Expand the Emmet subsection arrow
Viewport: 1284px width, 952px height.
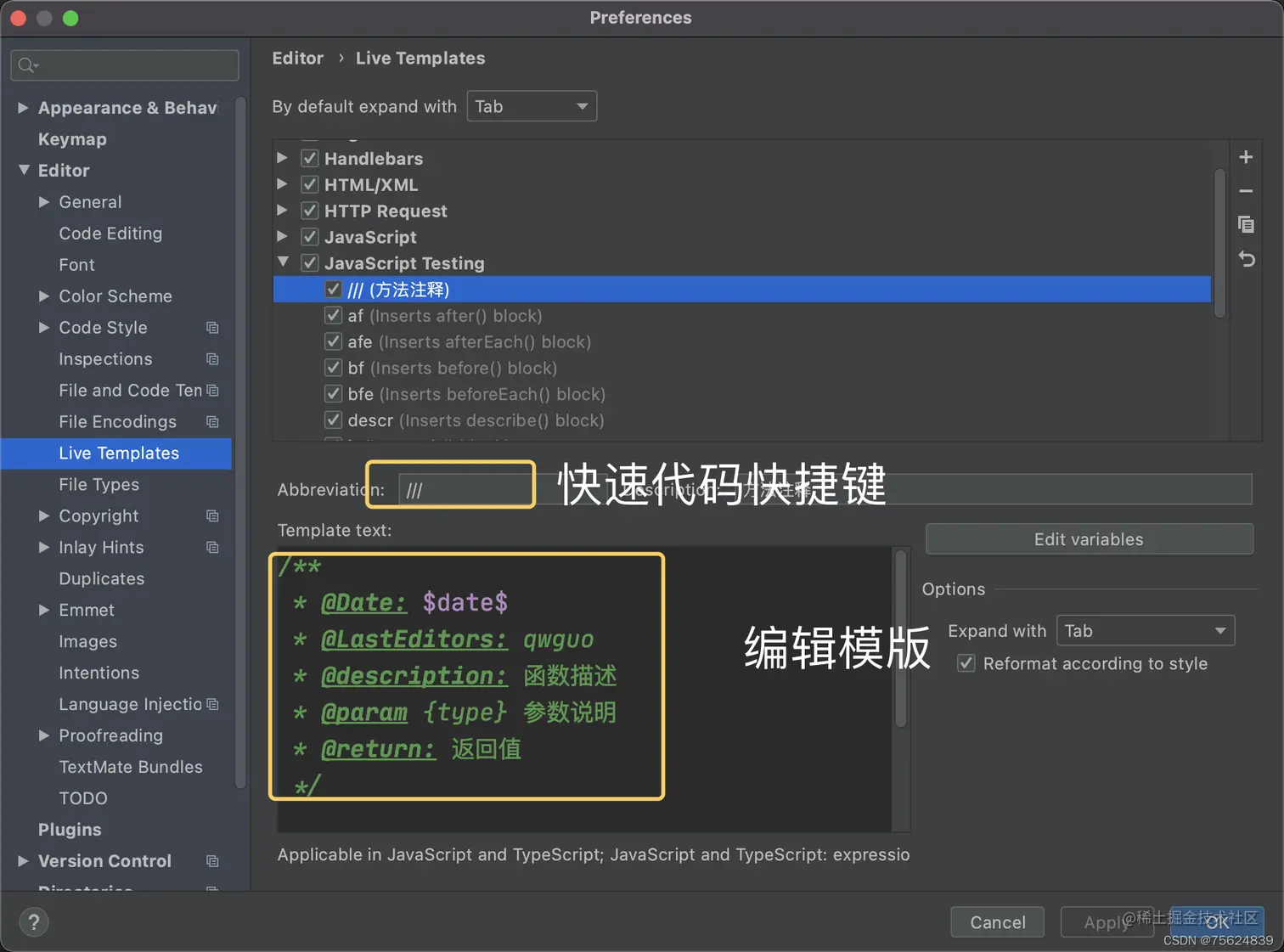coord(44,610)
